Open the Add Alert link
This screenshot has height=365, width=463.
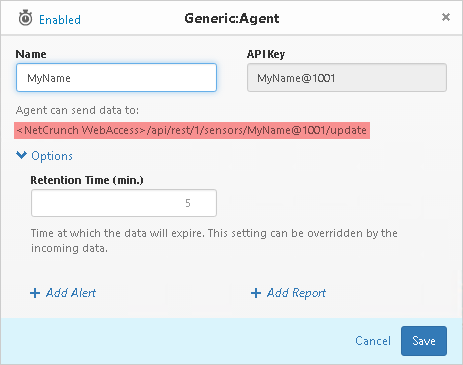point(71,293)
